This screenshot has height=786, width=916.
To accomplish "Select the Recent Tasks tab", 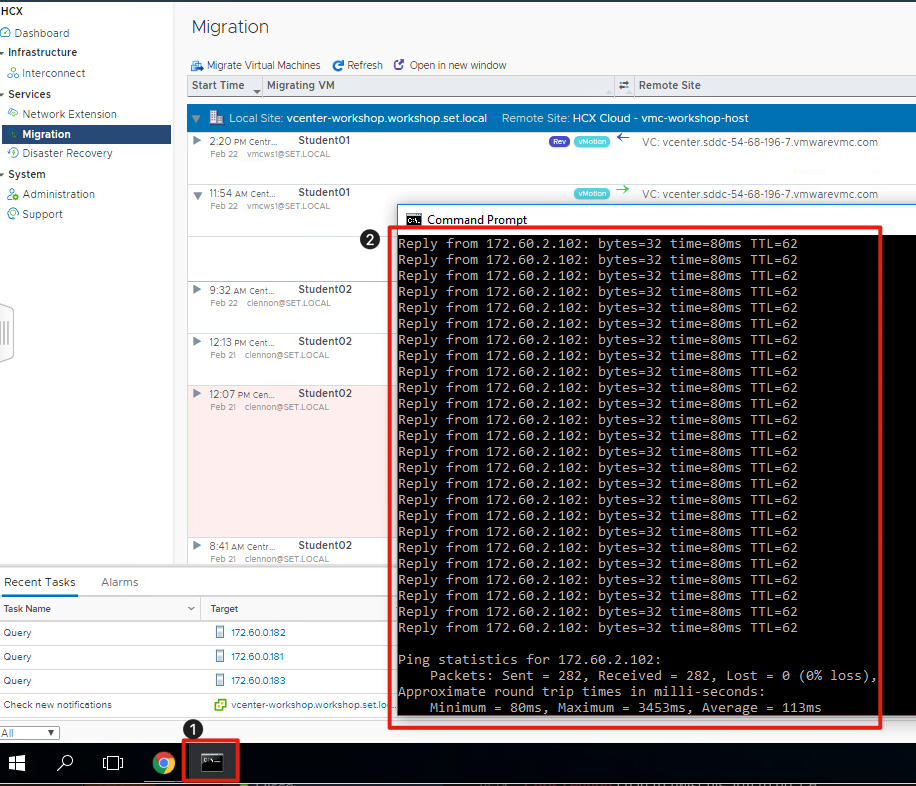I will 39,582.
